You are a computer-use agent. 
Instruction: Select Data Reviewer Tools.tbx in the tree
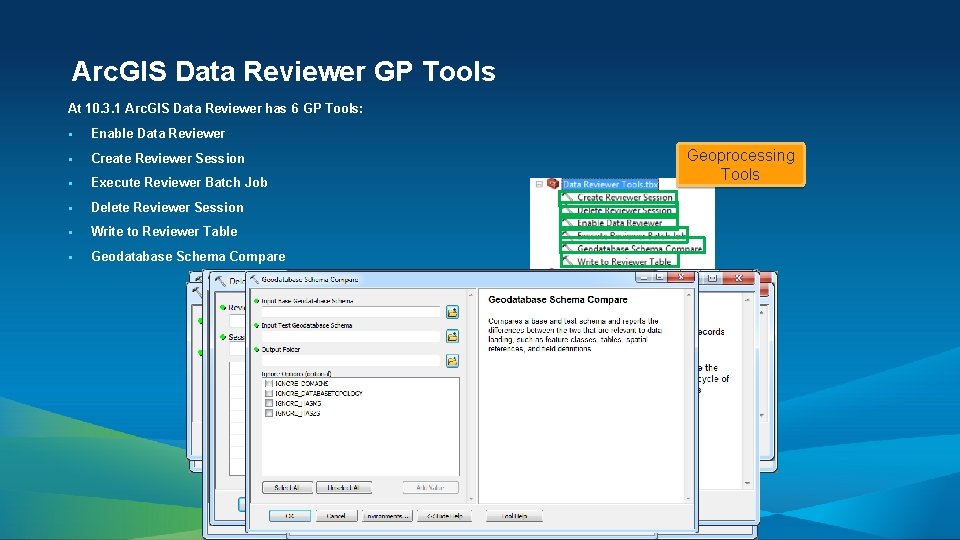pyautogui.click(x=610, y=184)
